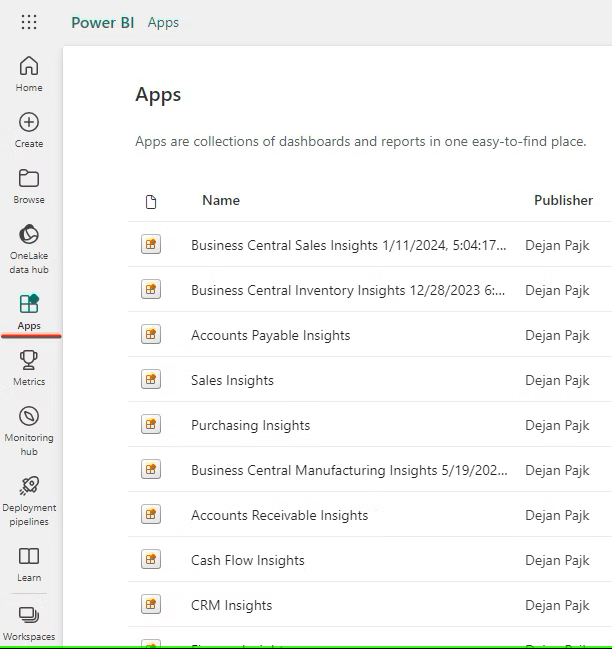This screenshot has height=649, width=612.
Task: Click Dejan Pajk in CRM Insights row
Action: pos(557,606)
